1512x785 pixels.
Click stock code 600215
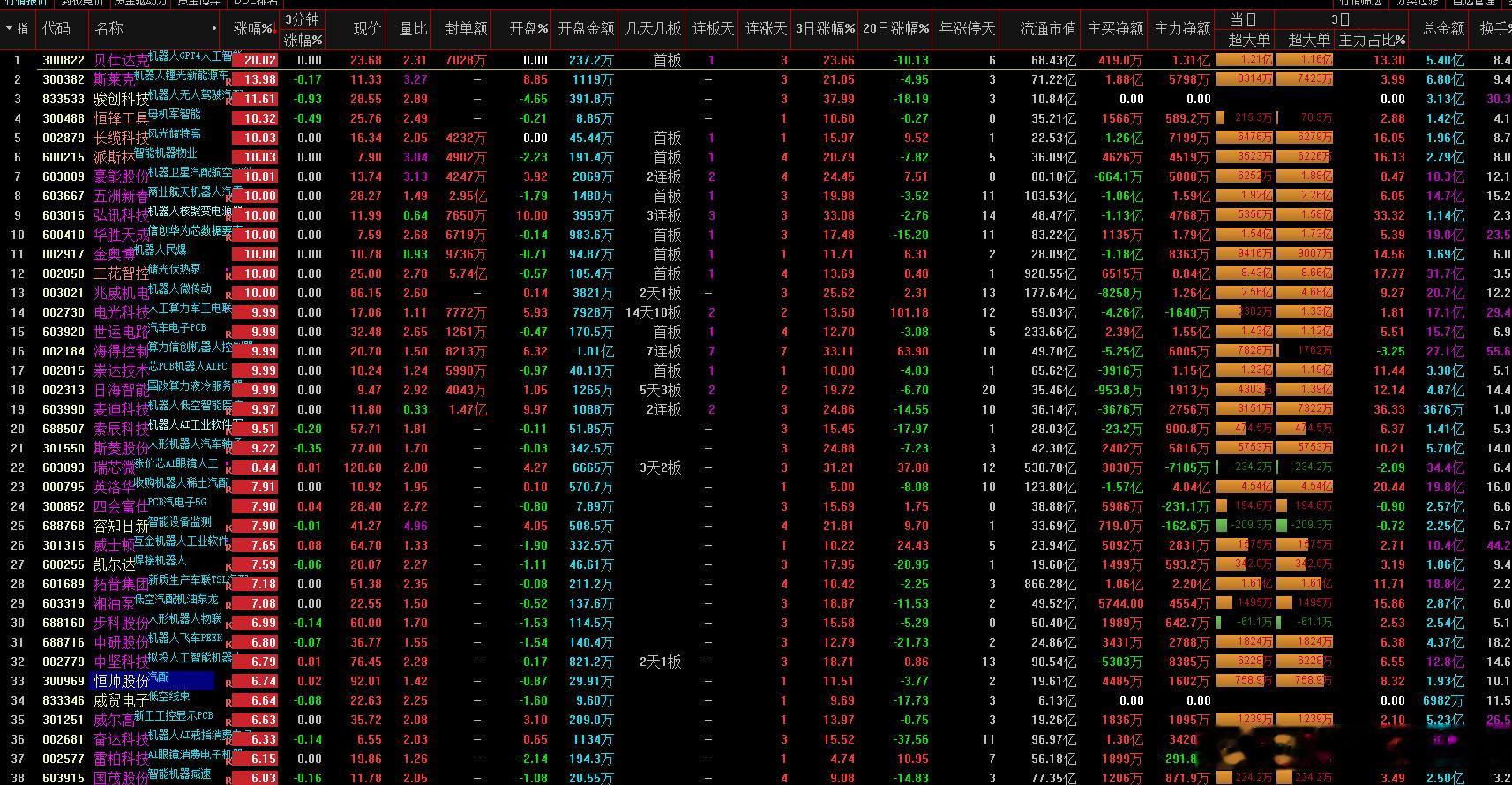(x=64, y=157)
